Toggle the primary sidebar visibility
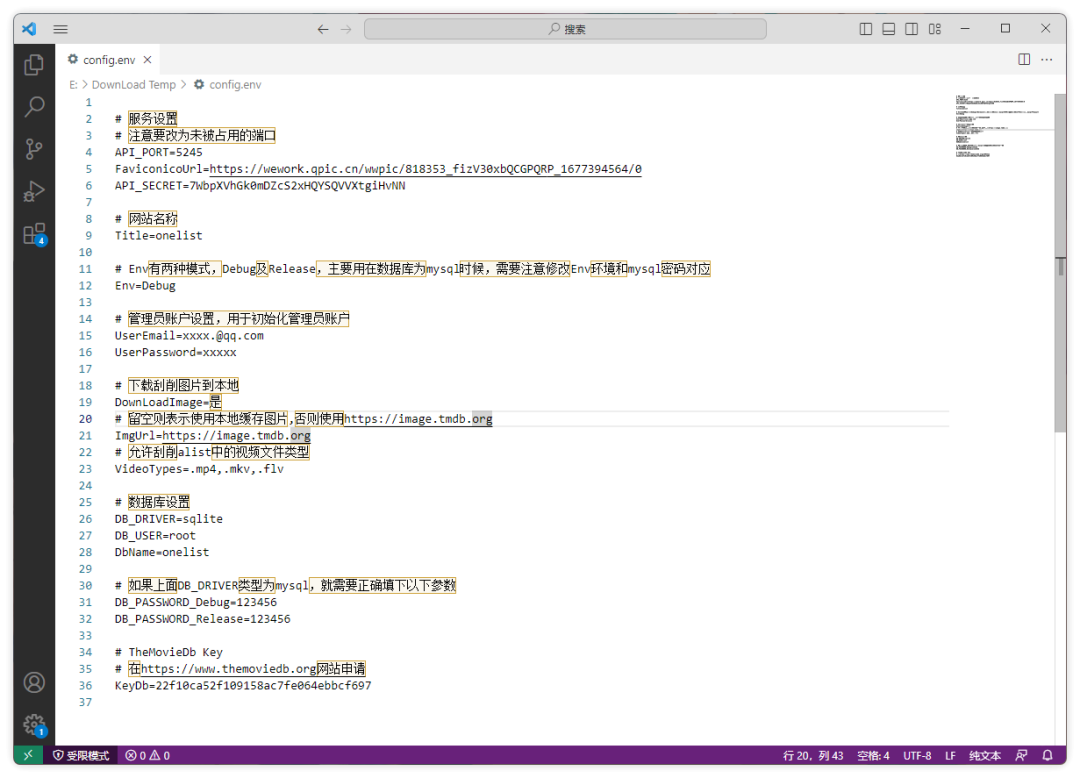1080x778 pixels. [865, 28]
